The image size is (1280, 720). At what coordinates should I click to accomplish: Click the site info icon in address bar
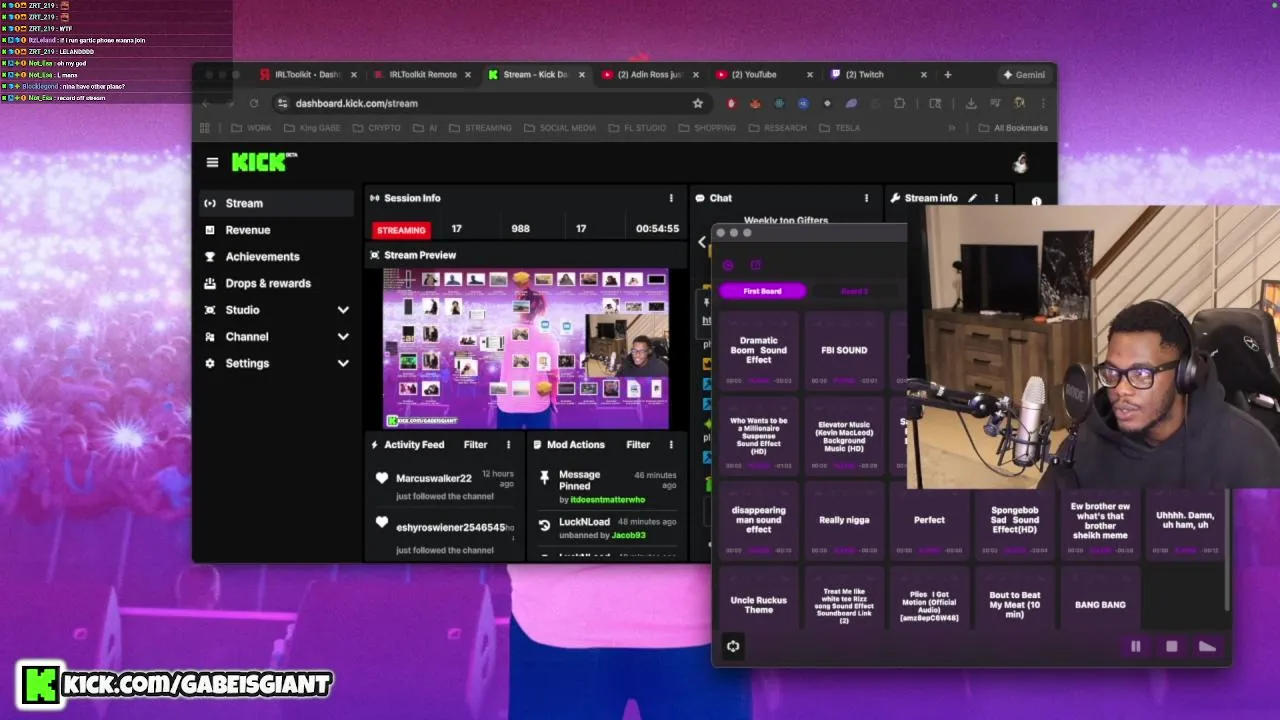(282, 103)
